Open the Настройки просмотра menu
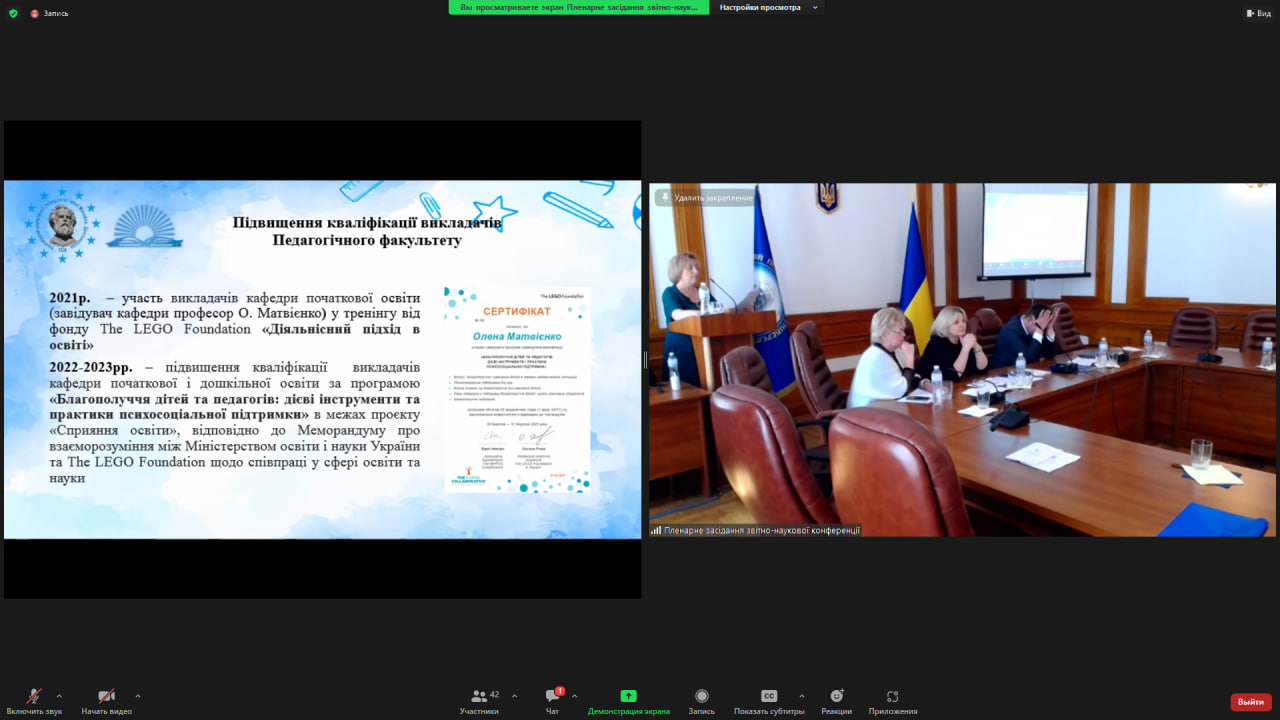 767,7
